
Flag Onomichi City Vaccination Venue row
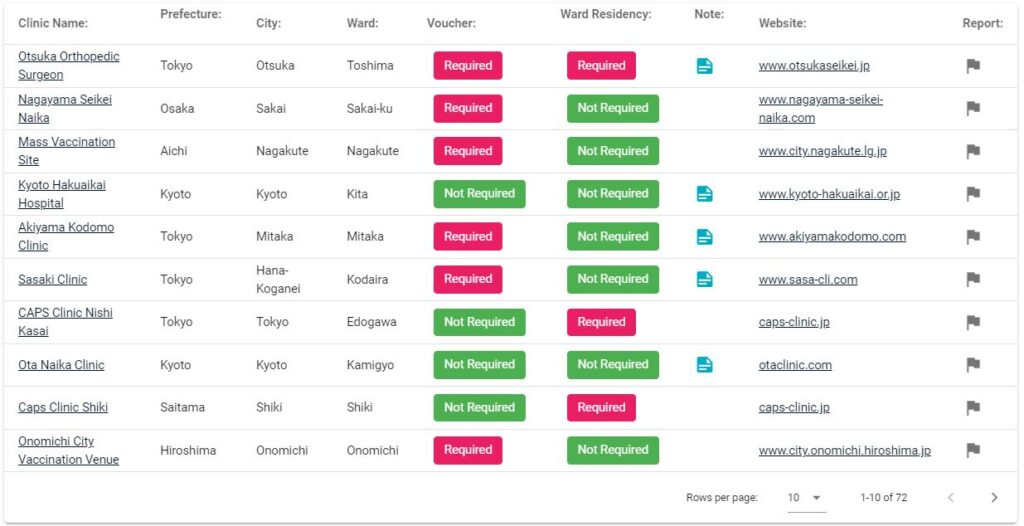coord(973,450)
